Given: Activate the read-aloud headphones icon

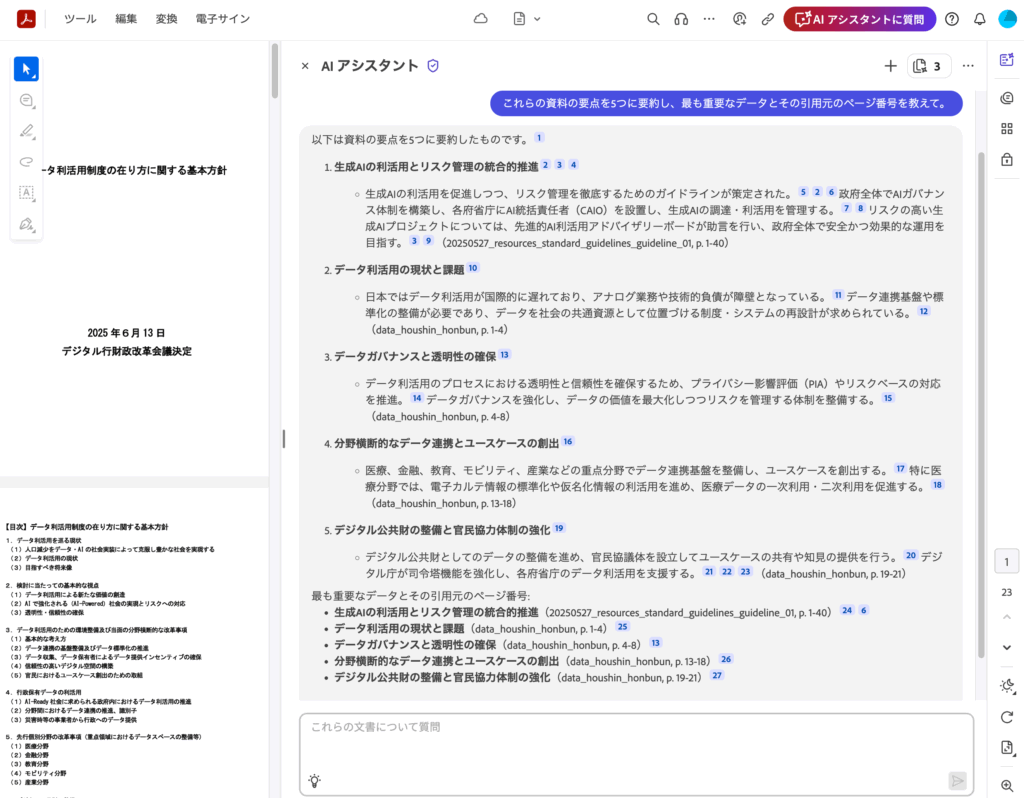Looking at the screenshot, I should click(x=681, y=18).
